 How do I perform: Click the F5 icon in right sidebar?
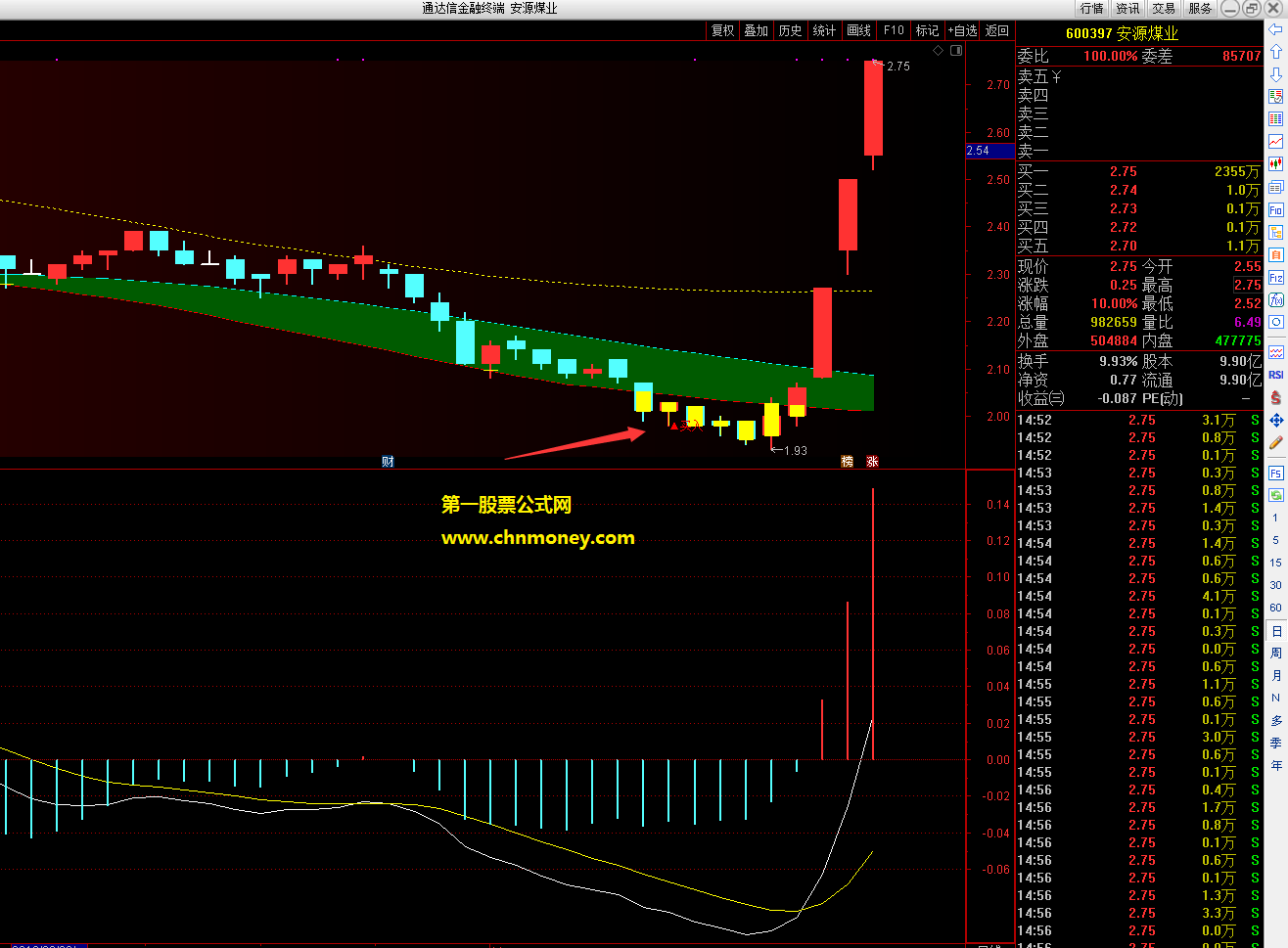1276,473
